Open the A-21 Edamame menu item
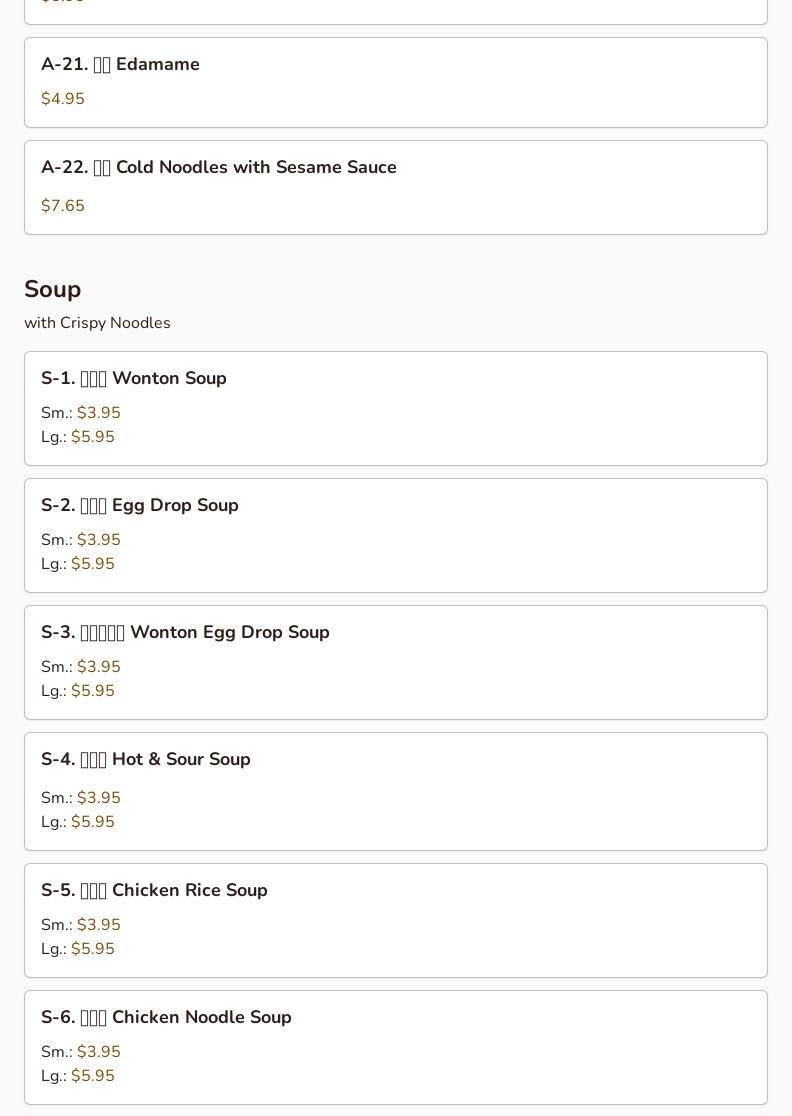792x1116 pixels. coord(120,64)
